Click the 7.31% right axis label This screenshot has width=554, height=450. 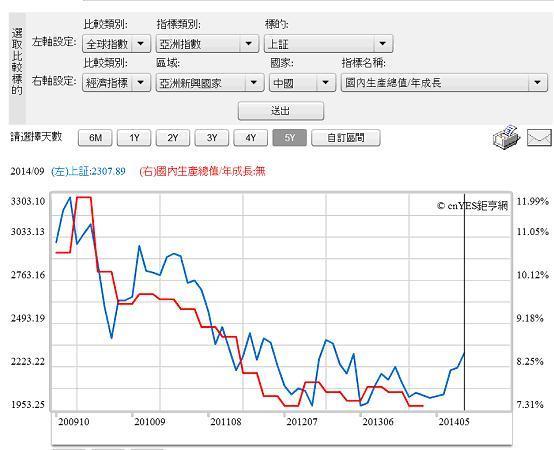click(530, 404)
